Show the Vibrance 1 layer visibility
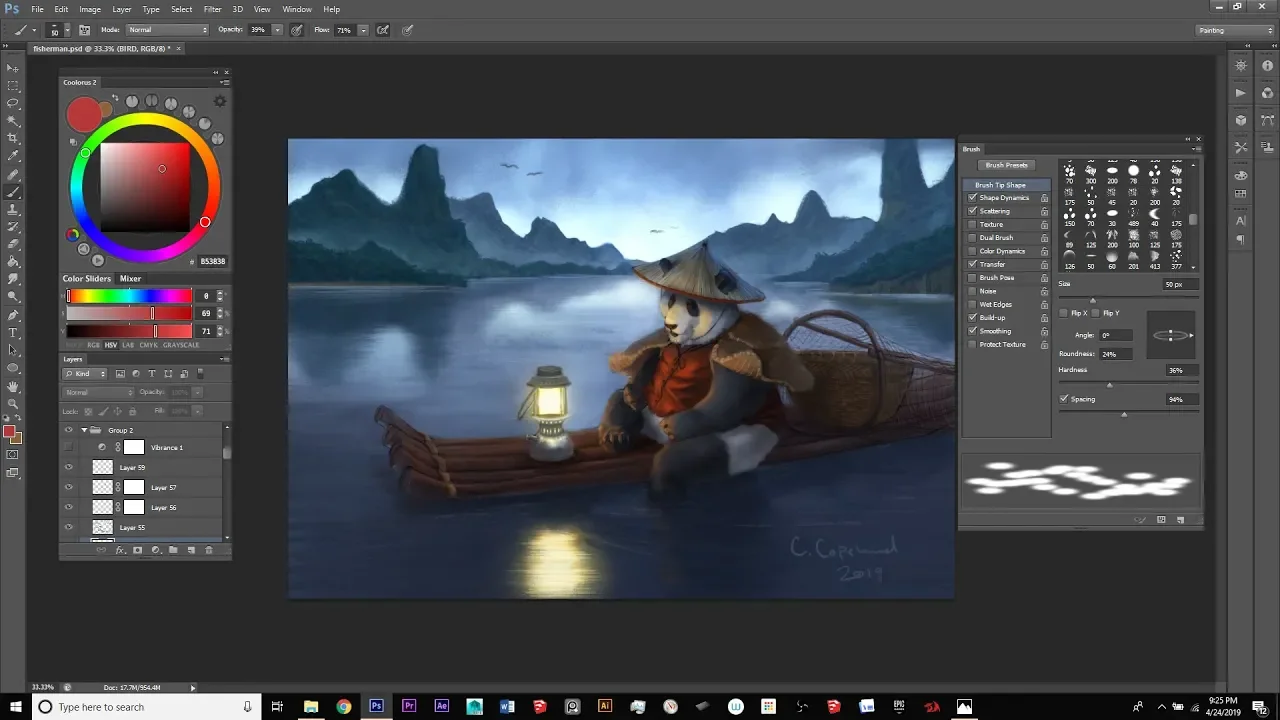The width and height of the screenshot is (1280, 720). point(69,447)
